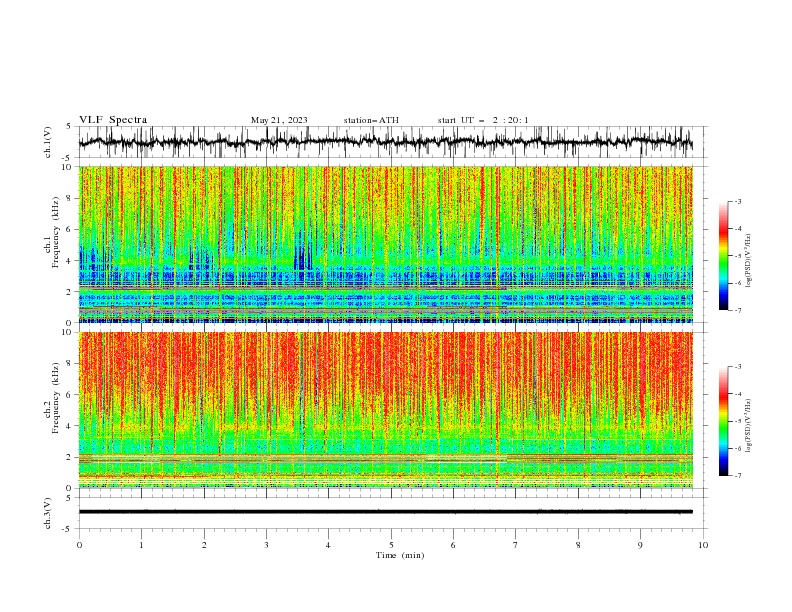Click the "start UT = 2 :20: 1" text
The height and width of the screenshot is (612, 792).
click(x=483, y=120)
